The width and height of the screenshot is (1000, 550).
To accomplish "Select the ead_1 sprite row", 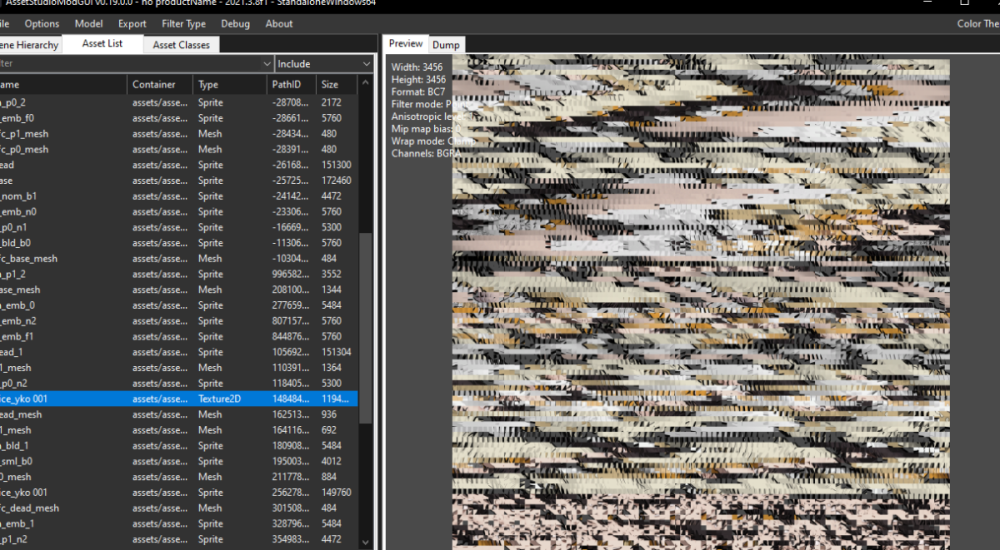I will [x=179, y=352].
